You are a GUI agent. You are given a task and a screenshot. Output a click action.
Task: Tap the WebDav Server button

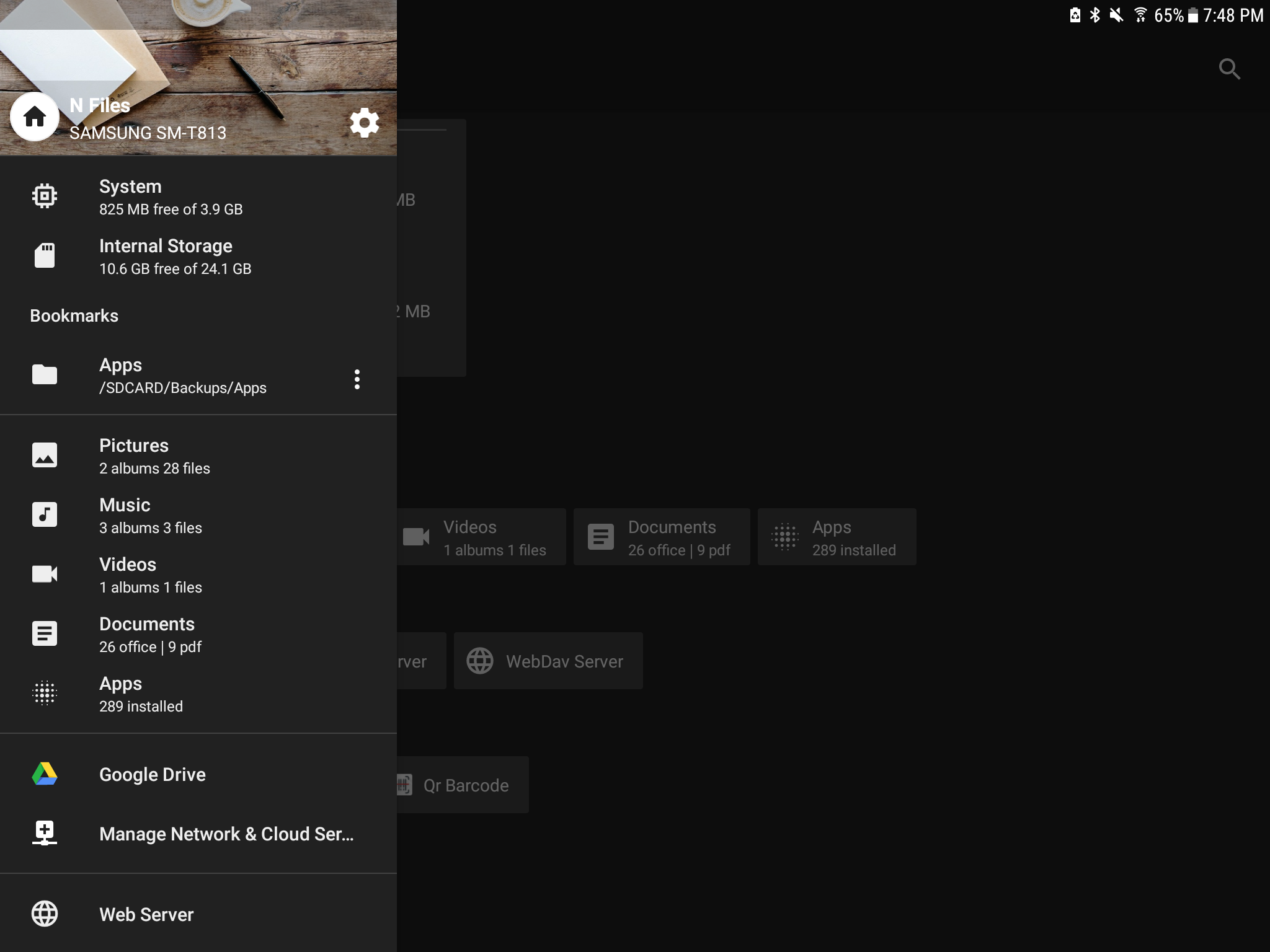[x=548, y=661]
